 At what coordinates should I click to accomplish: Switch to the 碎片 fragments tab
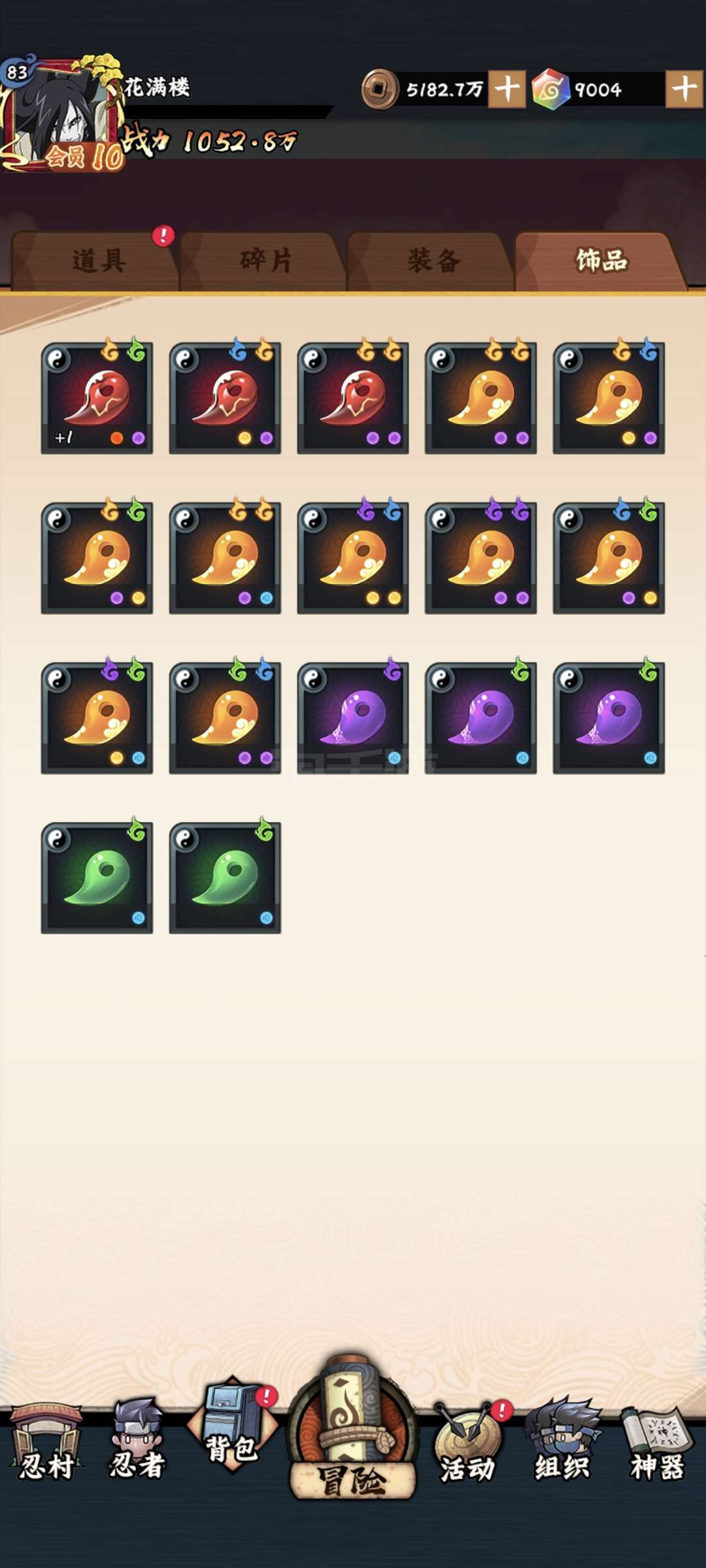263,261
